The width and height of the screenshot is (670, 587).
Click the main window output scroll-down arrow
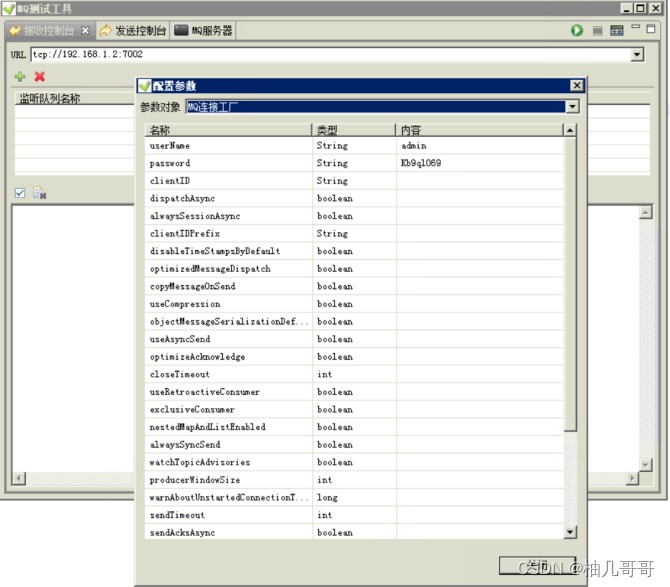(x=646, y=465)
